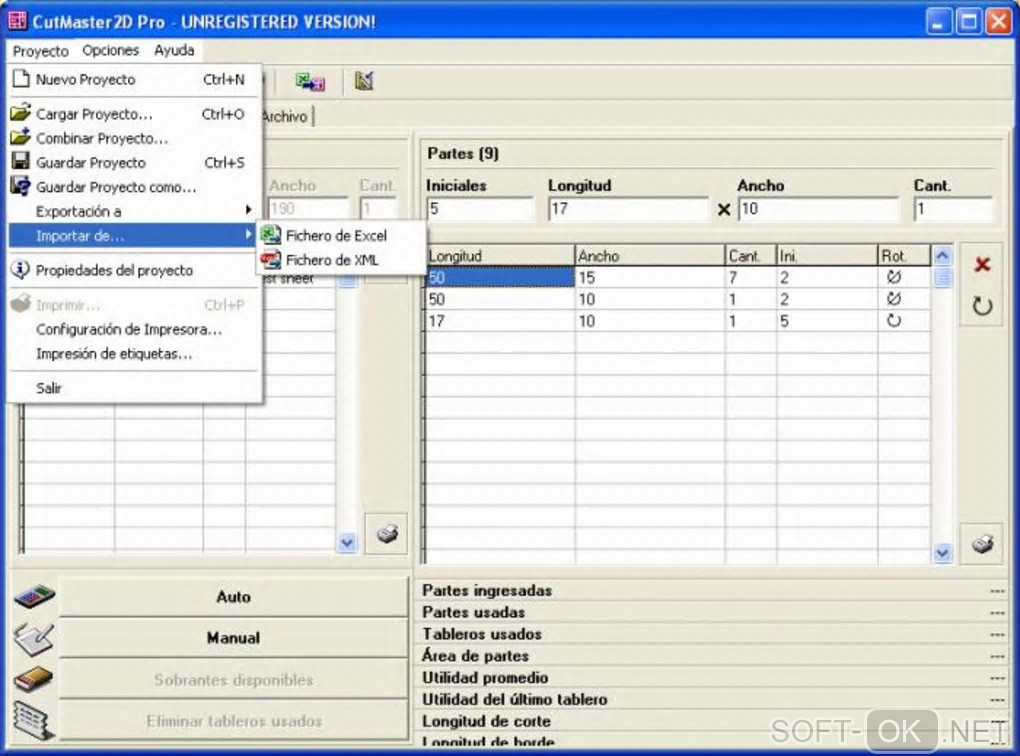Switch to the Archivo tab
This screenshot has height=756, width=1020.
tap(286, 116)
